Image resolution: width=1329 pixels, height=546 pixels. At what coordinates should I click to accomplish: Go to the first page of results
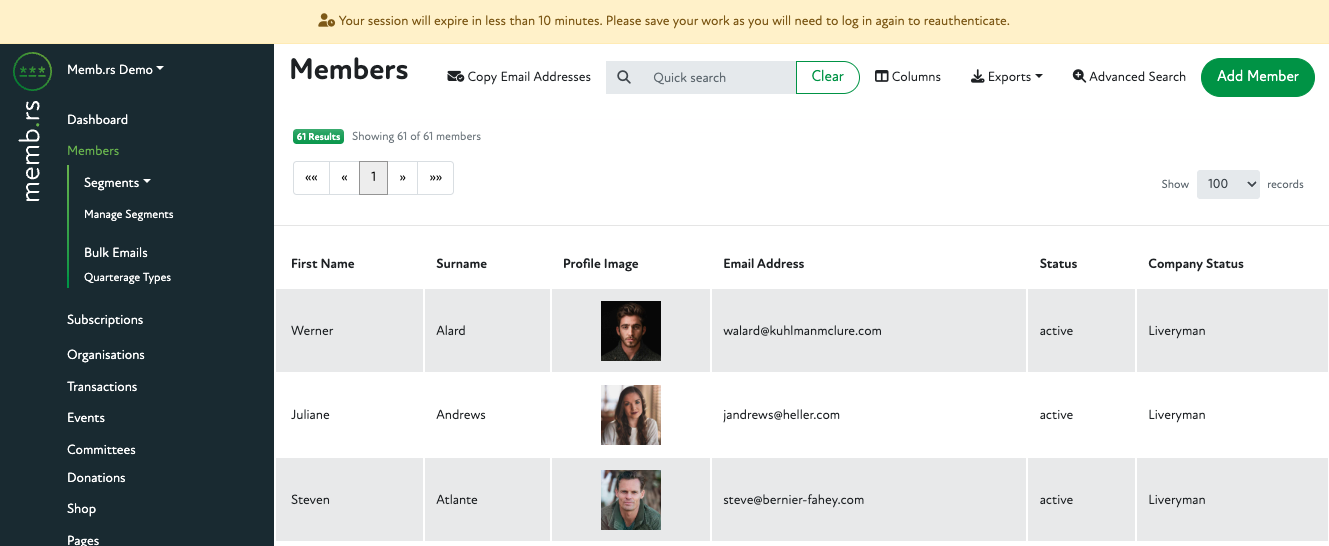click(311, 178)
